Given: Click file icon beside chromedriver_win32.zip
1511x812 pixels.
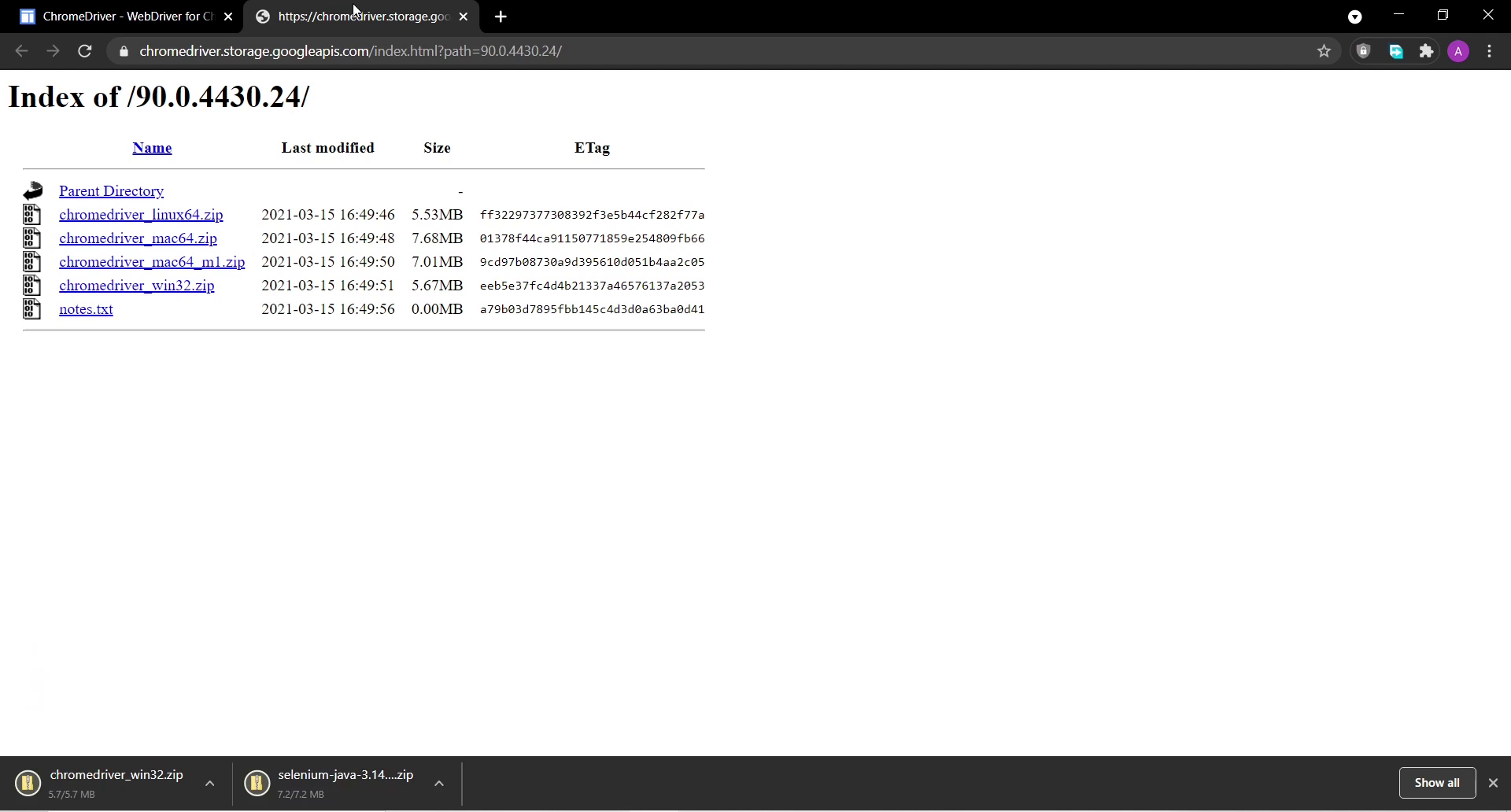Looking at the screenshot, I should point(32,286).
